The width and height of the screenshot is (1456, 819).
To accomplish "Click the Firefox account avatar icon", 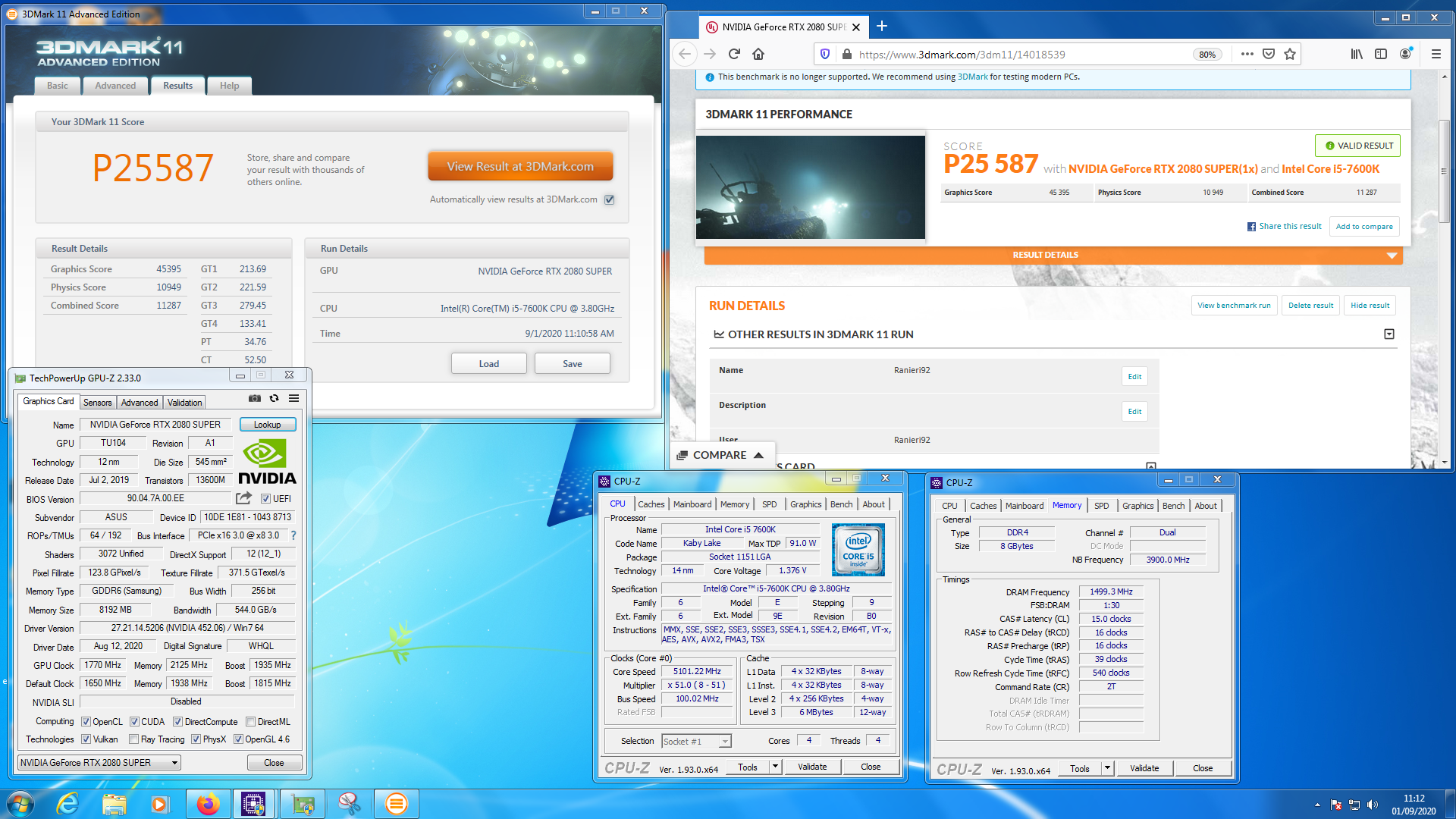I will (x=1405, y=54).
